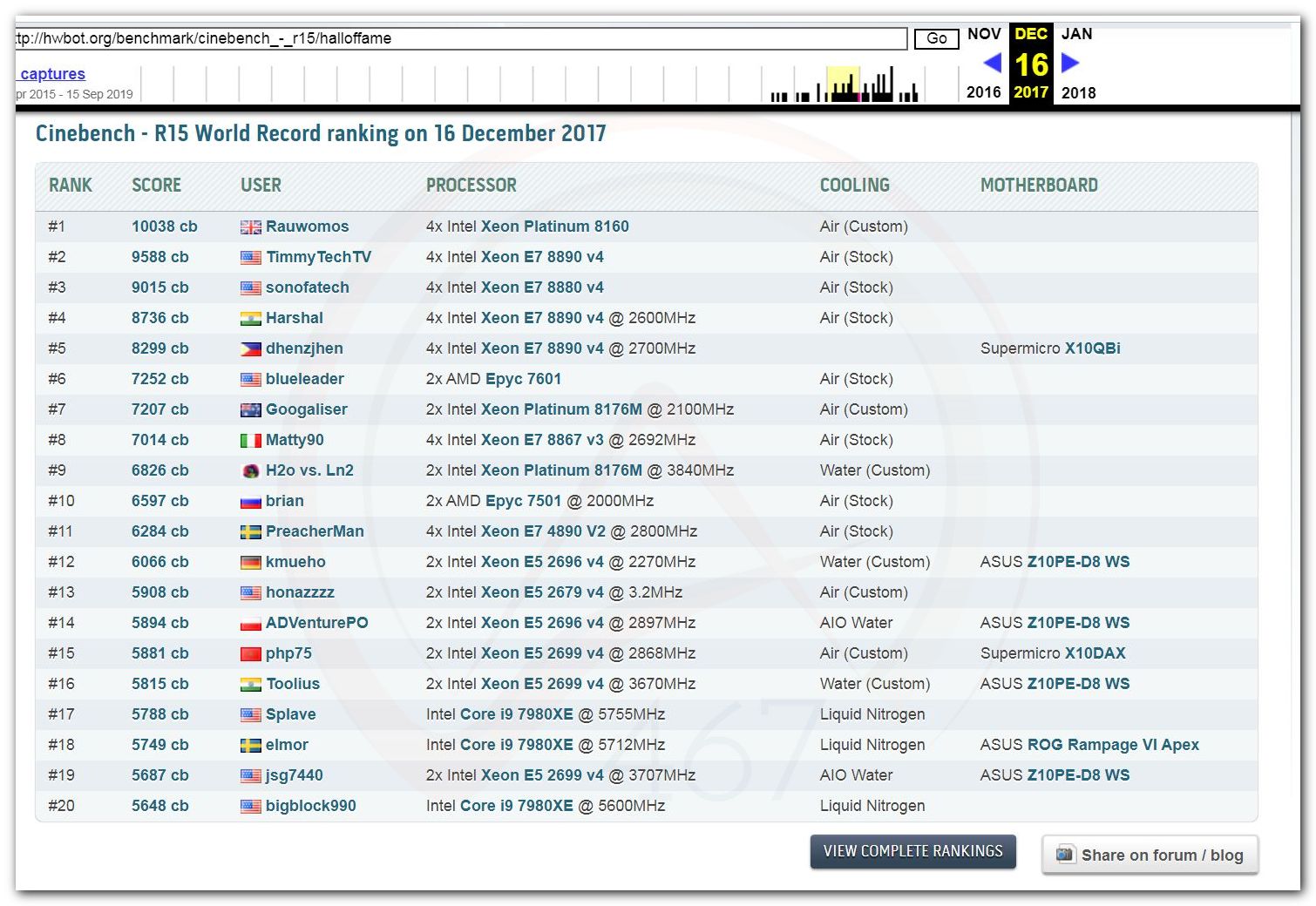The width and height of the screenshot is (1316, 906).
Task: Open the ROG Rampage VI Apex motherboard link
Action: tap(1113, 745)
